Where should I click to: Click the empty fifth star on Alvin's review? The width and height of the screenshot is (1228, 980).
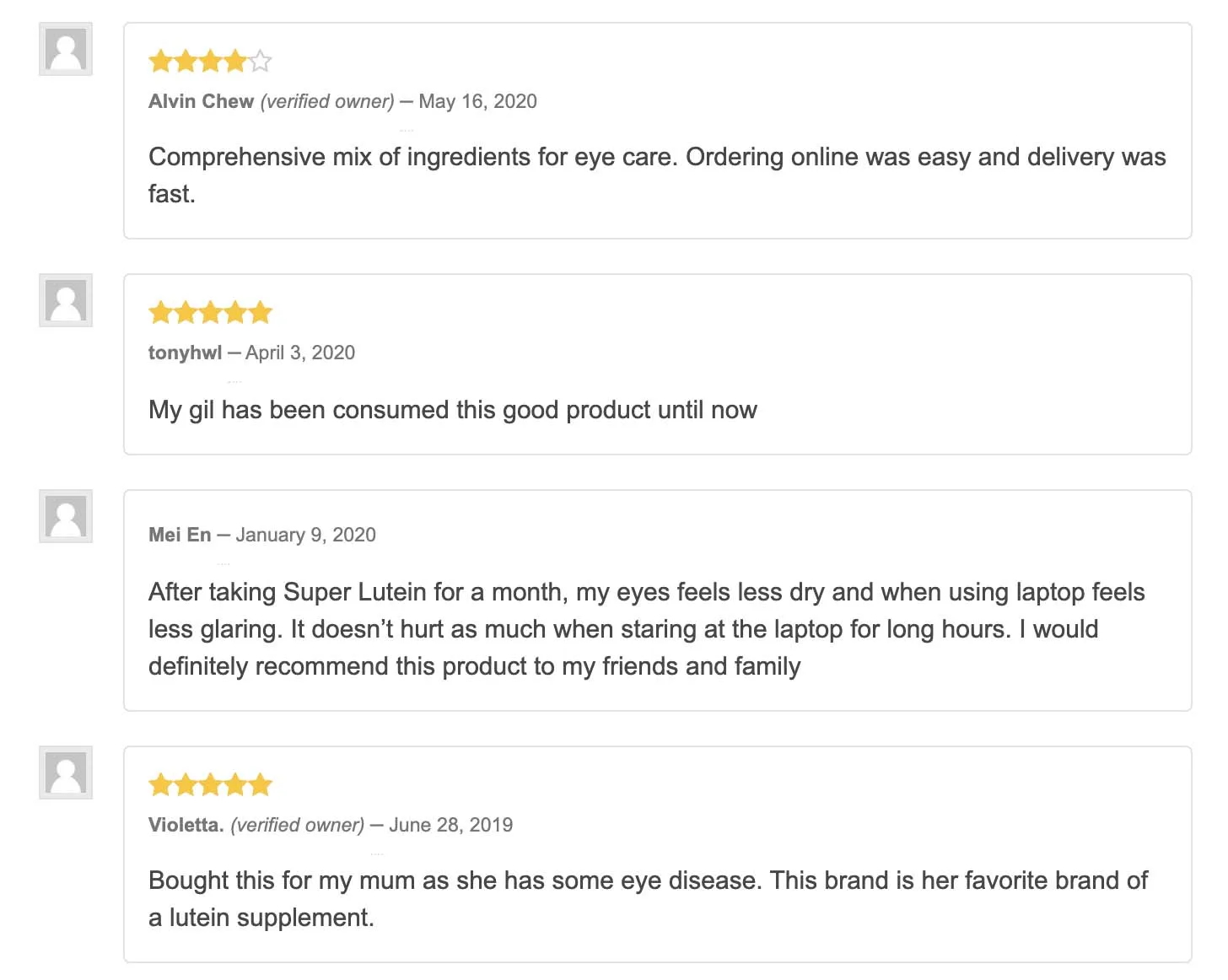261,62
